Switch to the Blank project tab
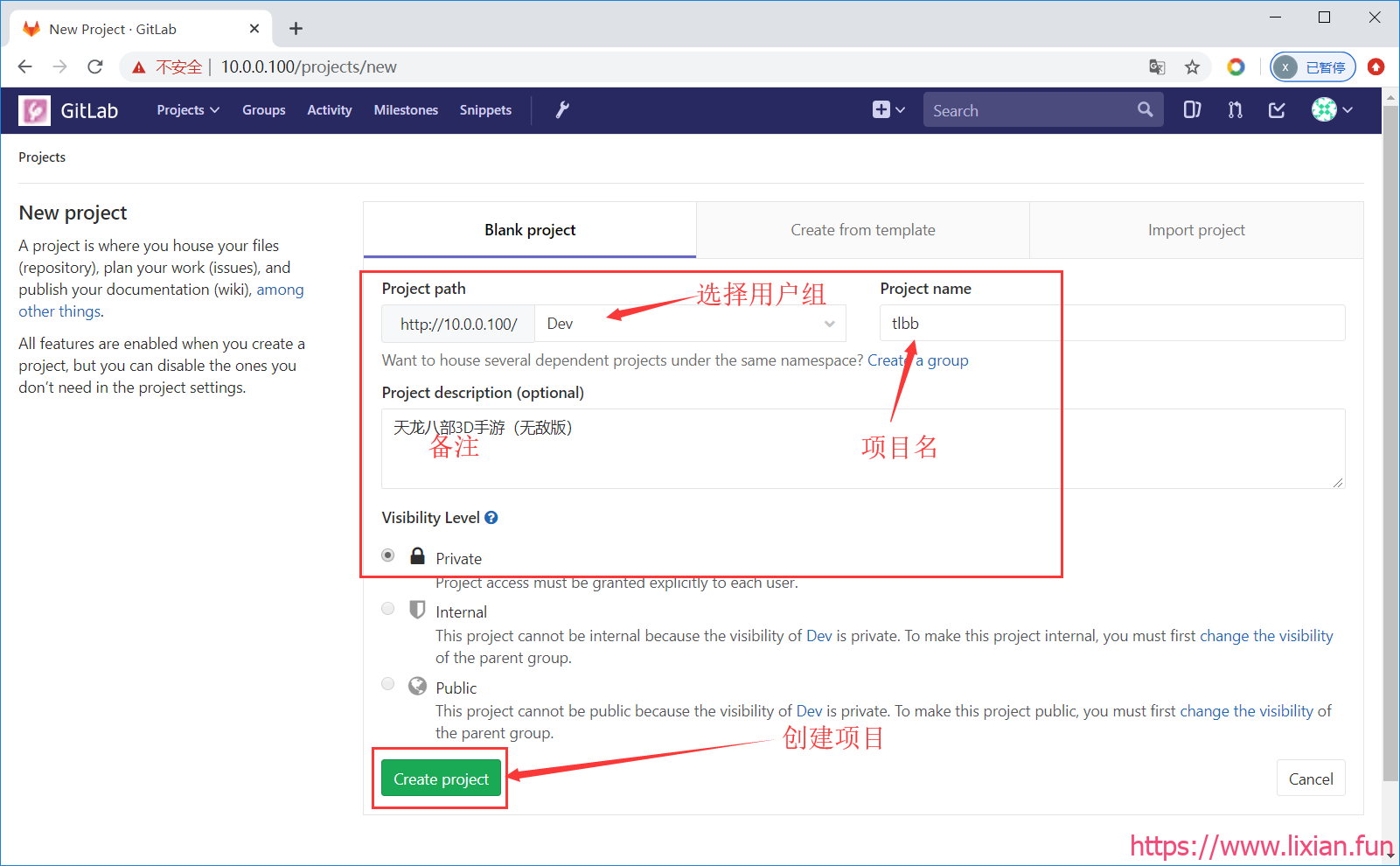The image size is (1400, 866). [530, 230]
